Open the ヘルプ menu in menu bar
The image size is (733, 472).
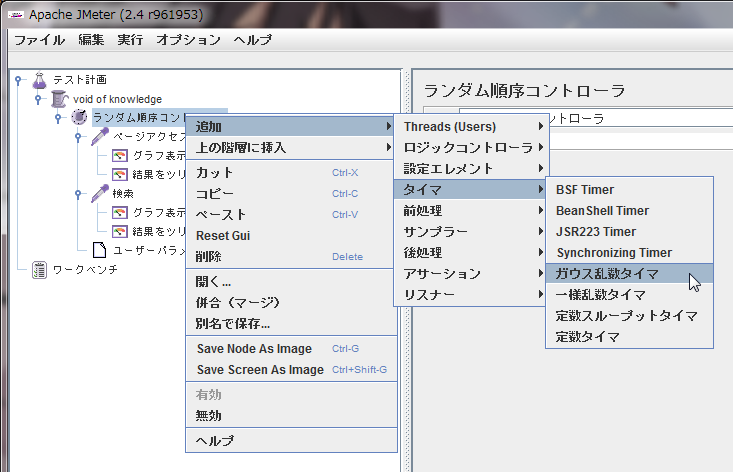tap(252, 40)
